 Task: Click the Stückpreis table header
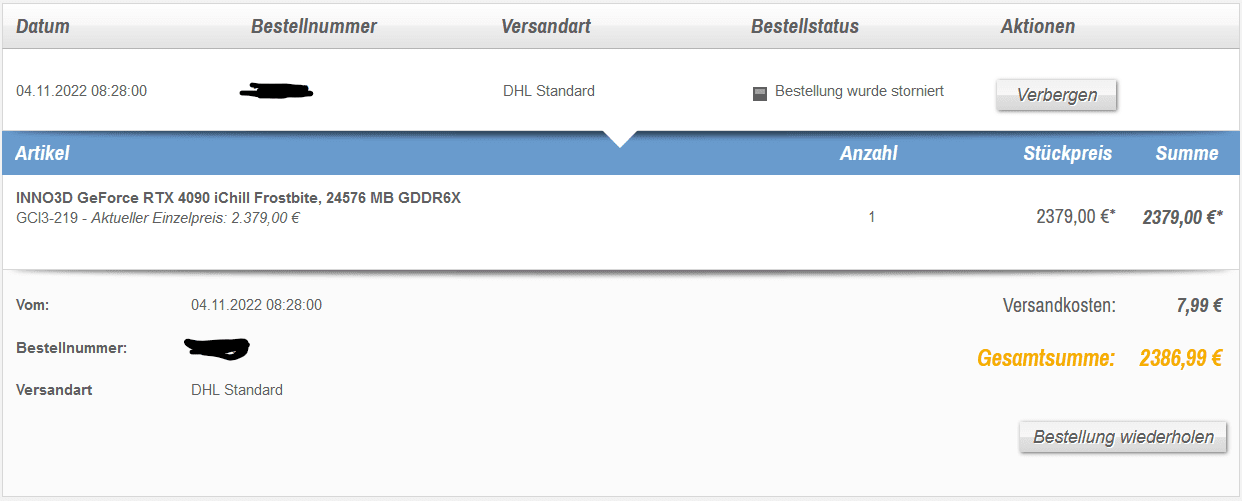coord(1067,153)
